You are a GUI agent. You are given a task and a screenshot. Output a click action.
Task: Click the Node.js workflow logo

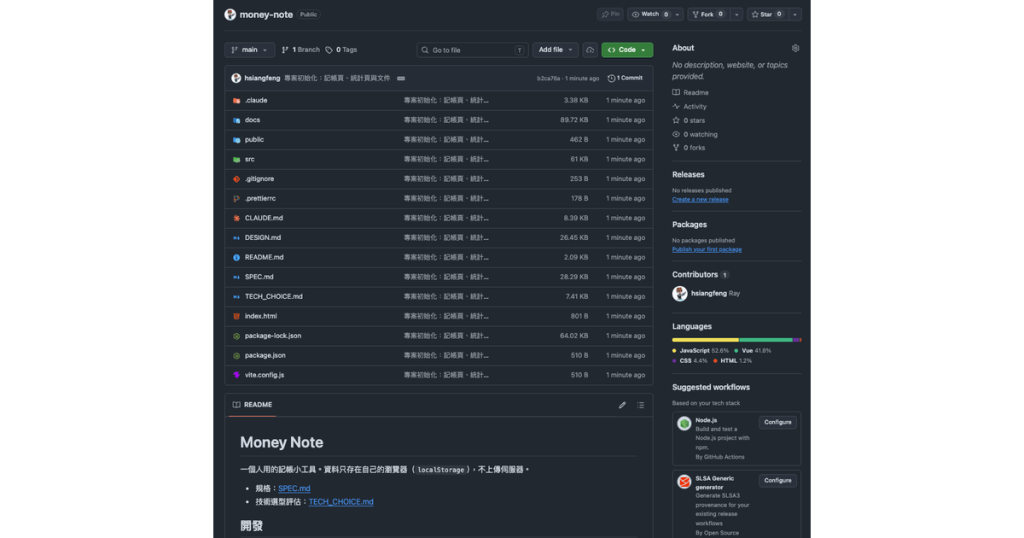click(684, 424)
